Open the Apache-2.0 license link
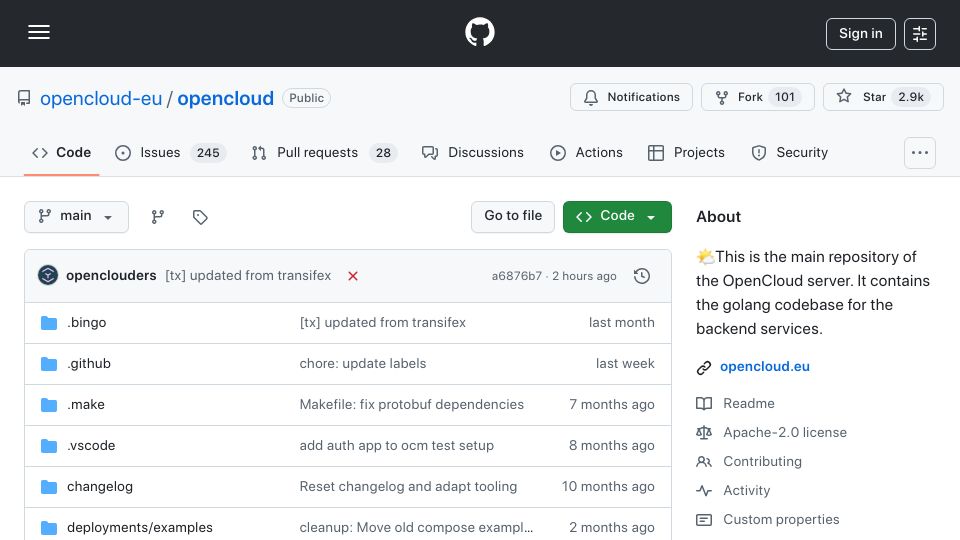The height and width of the screenshot is (540, 960). (785, 432)
